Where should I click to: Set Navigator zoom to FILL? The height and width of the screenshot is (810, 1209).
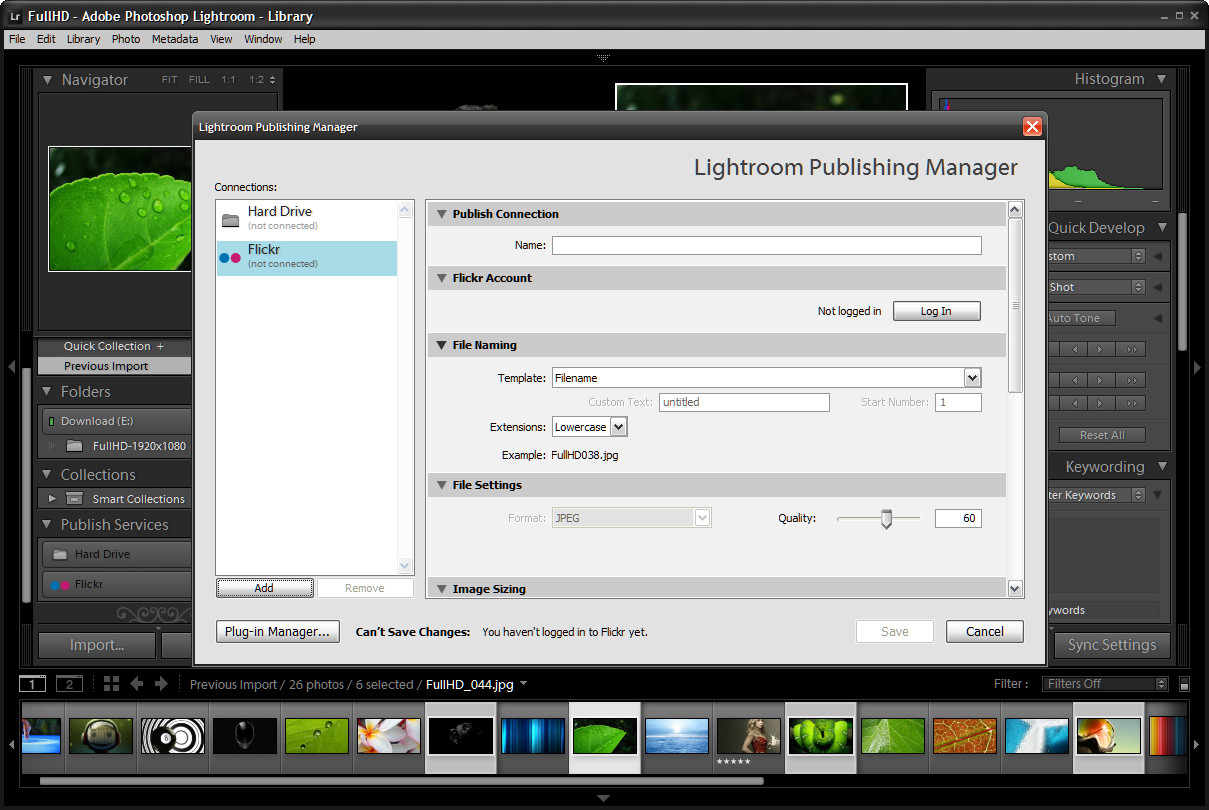199,80
